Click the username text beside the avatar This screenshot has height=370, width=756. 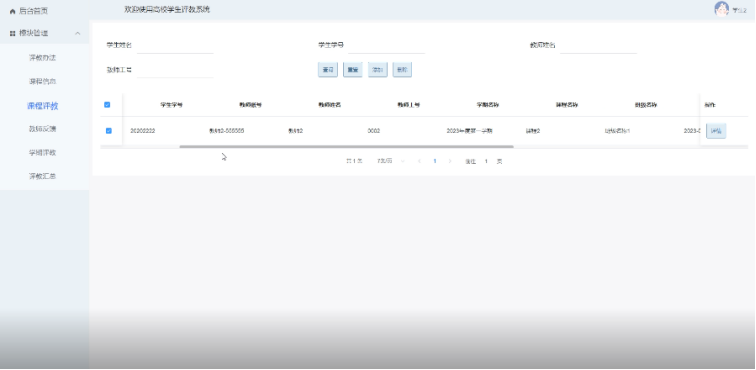[x=739, y=10]
